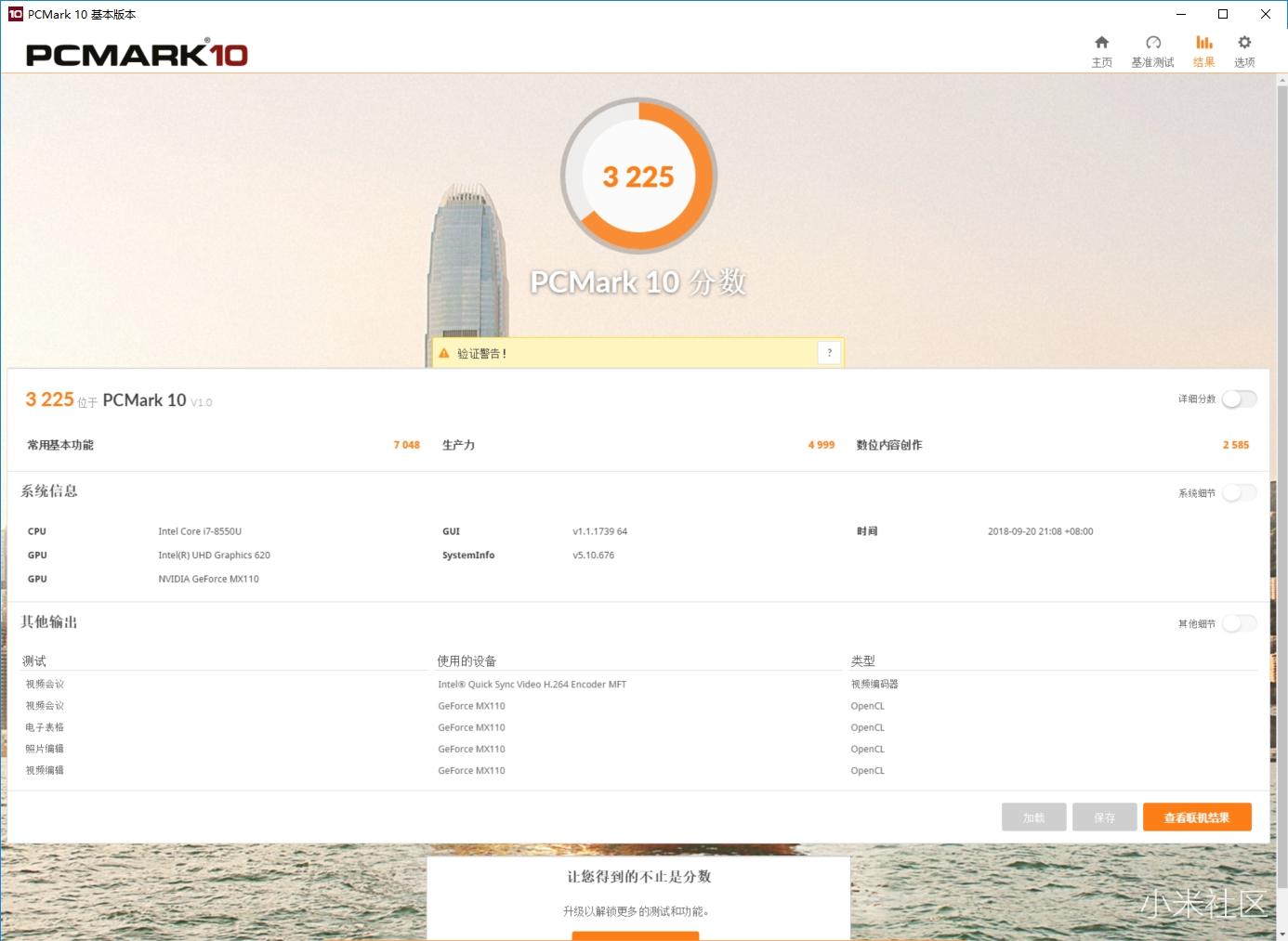This screenshot has height=941, width=1288.
Task: Click the Intel(R) UHD Graphics 620 value
Action: point(214,555)
